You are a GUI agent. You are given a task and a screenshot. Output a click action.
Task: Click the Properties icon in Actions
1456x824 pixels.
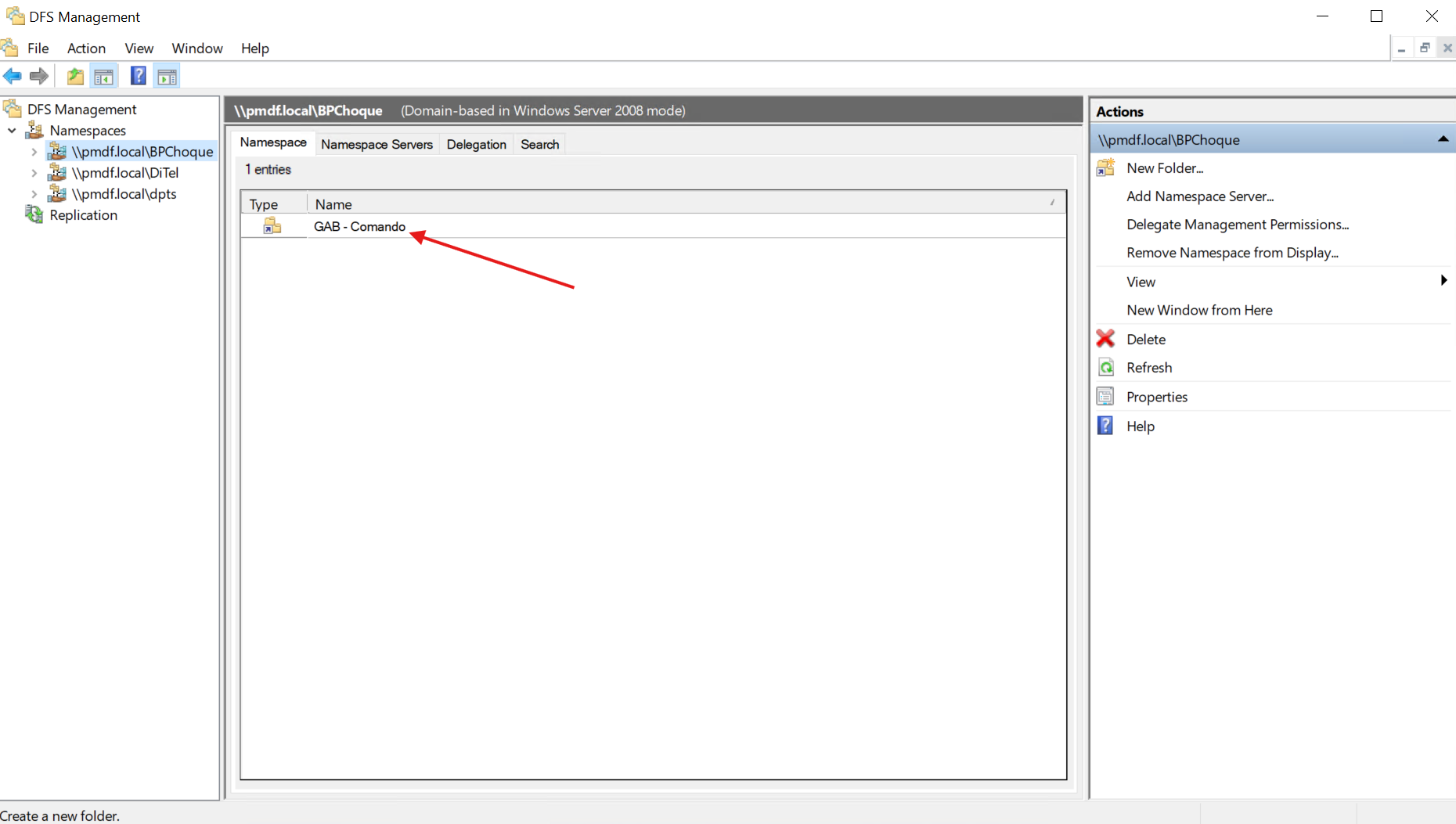[x=1105, y=397]
